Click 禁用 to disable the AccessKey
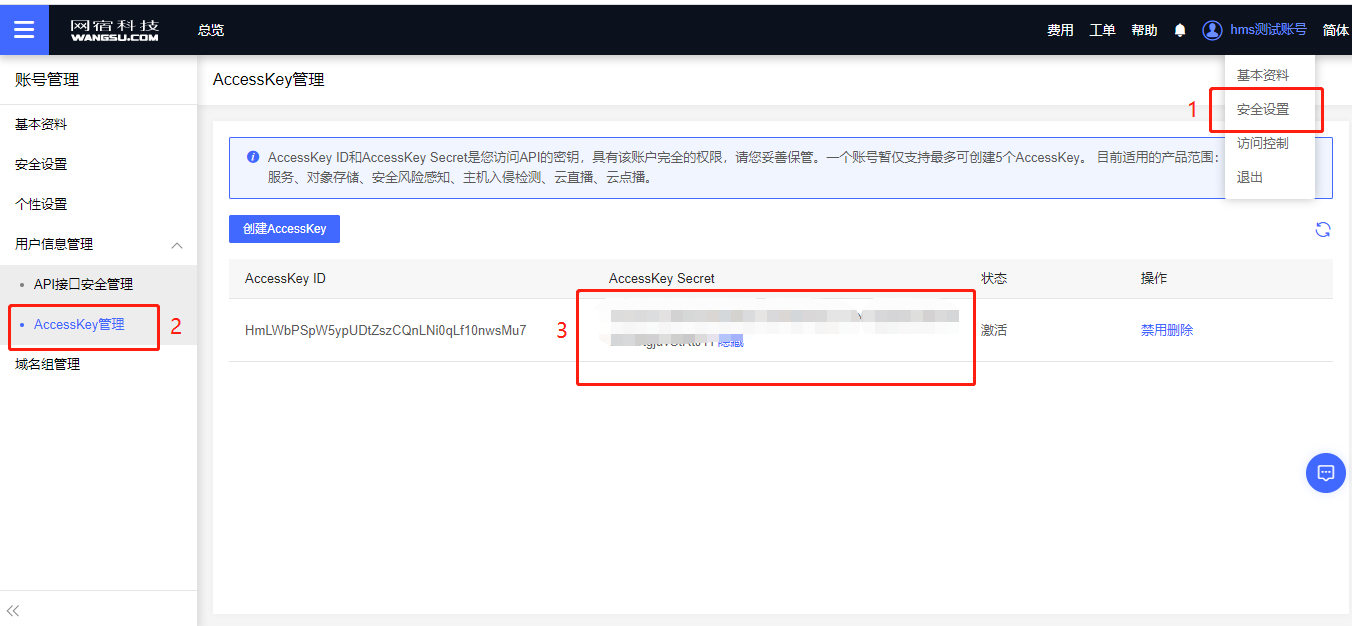This screenshot has width=1352, height=626. pyautogui.click(x=1154, y=330)
